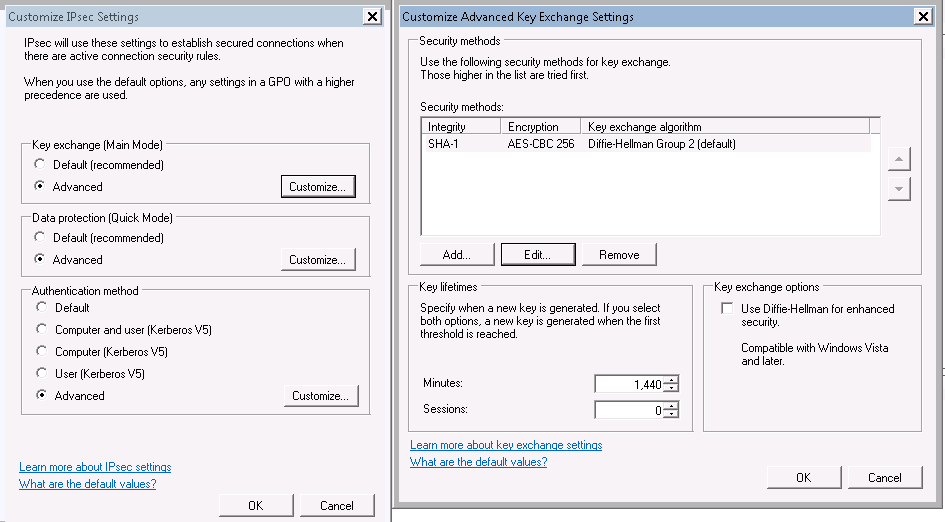Click the Add security method button
The width and height of the screenshot is (945, 522).
tap(457, 254)
